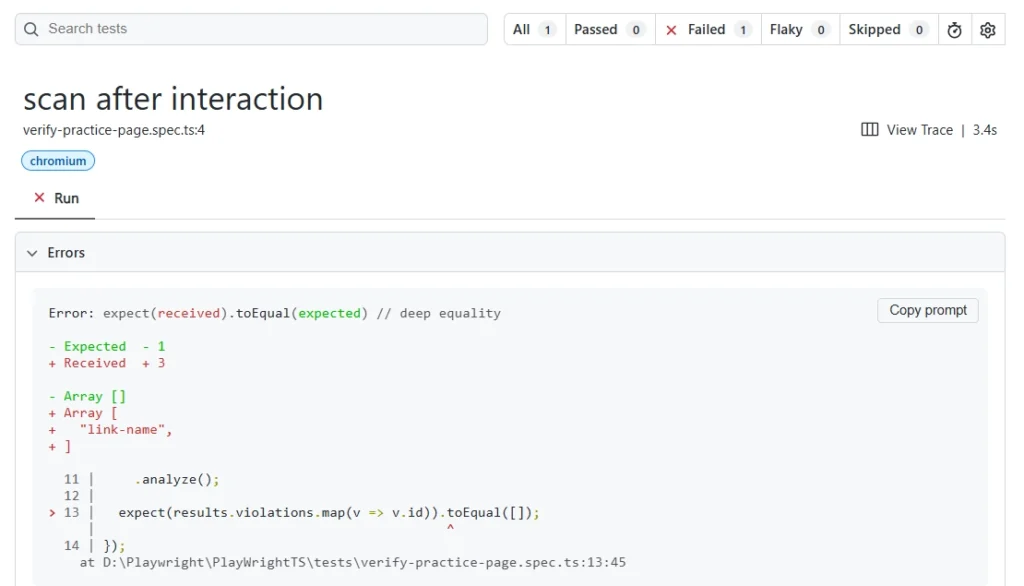Viewport: 1024px width, 586px height.
Task: Click the verify-practice-page.spec.ts:4 file text
Action: pos(114,130)
